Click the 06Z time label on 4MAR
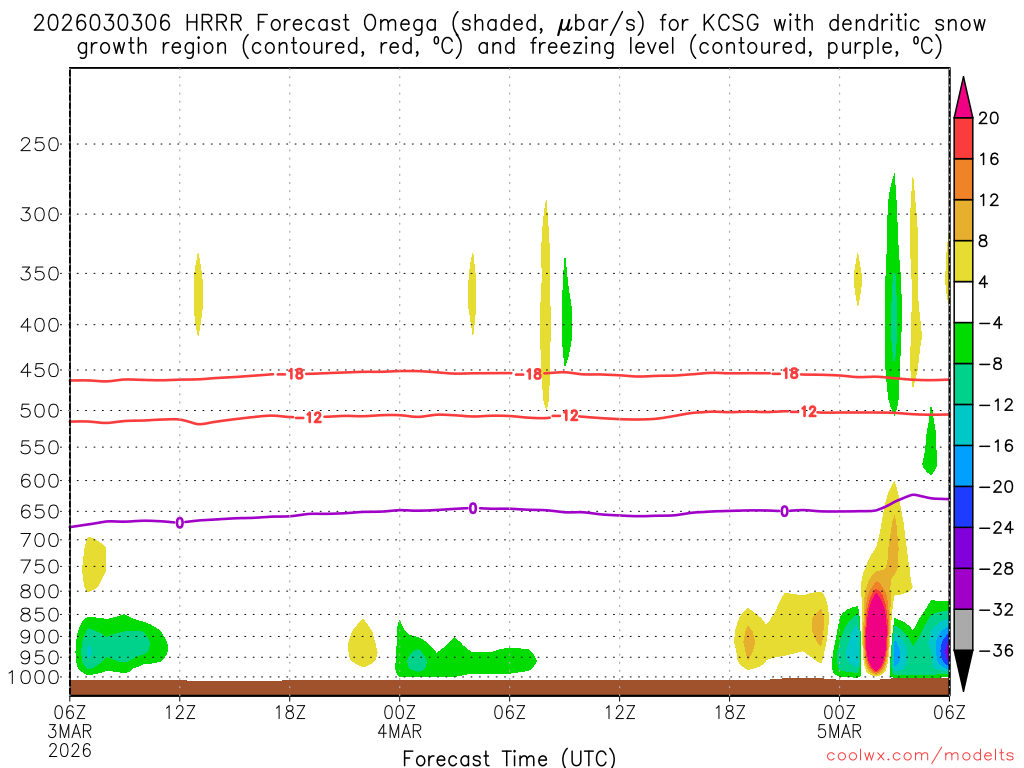Image resolution: width=1024 pixels, height=768 pixels. pos(509,712)
